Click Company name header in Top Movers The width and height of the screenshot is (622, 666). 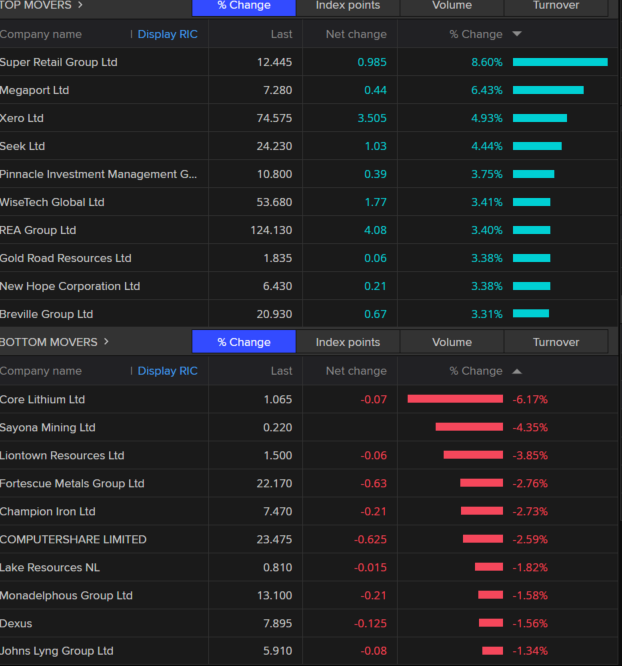[x=41, y=34]
